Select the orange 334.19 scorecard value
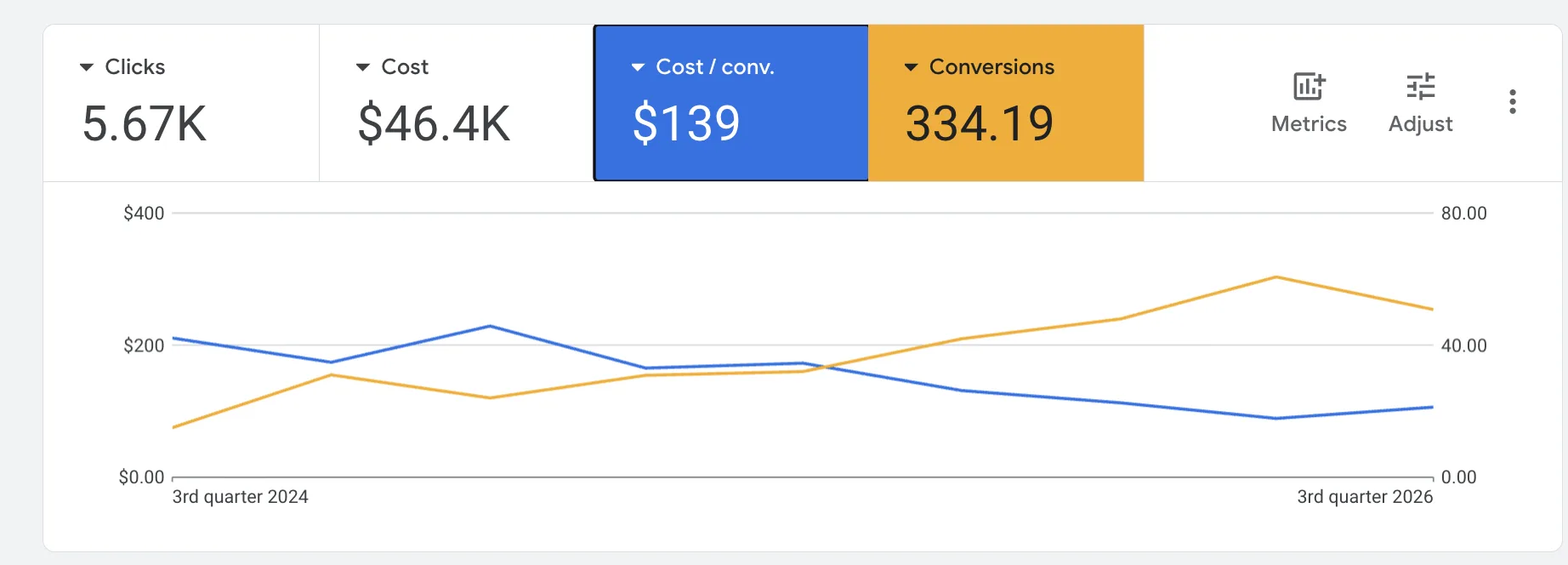The width and height of the screenshot is (1568, 565). pyautogui.click(x=980, y=123)
